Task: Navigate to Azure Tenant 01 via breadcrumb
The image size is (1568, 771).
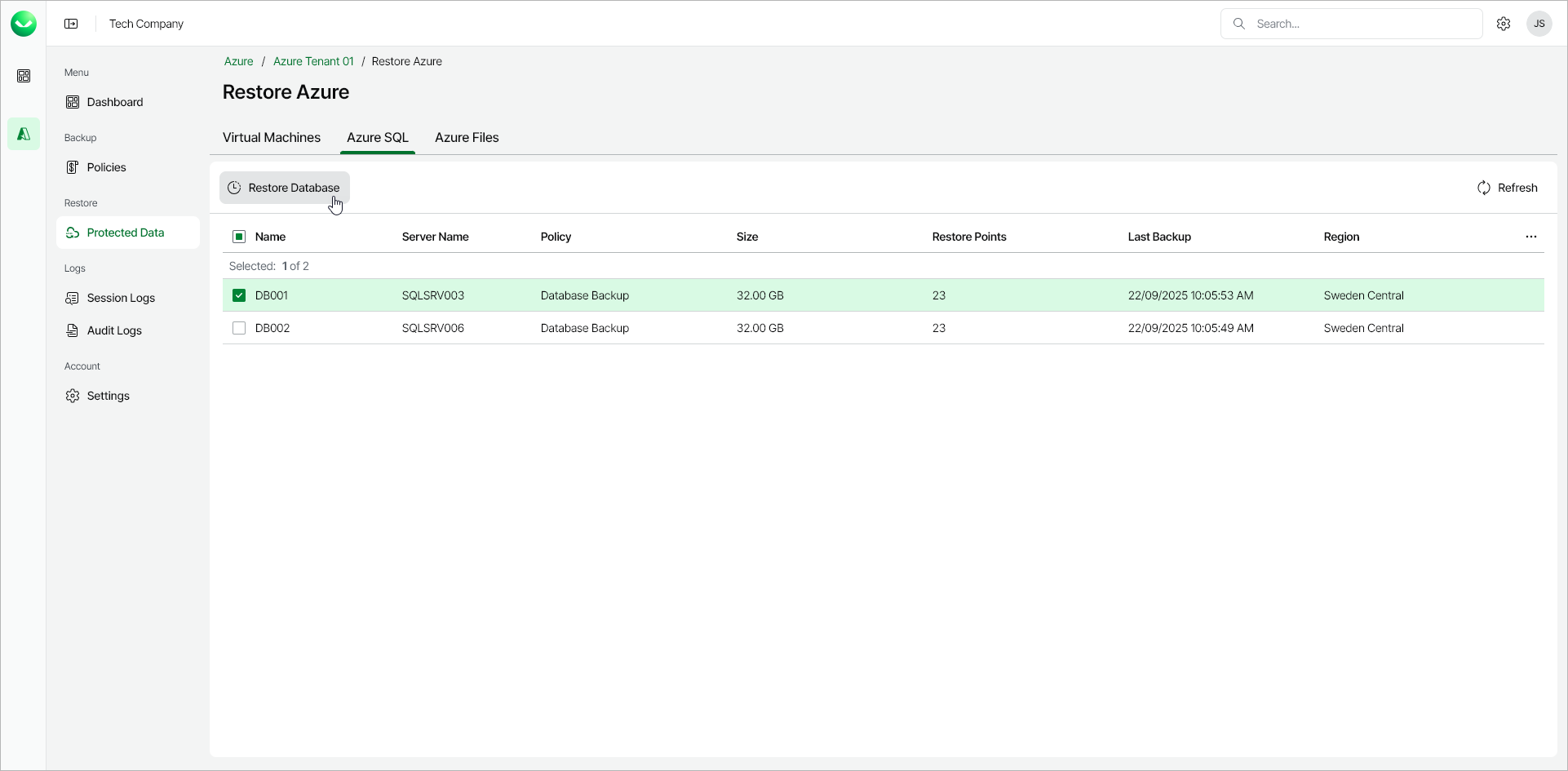Action: pyautogui.click(x=313, y=60)
